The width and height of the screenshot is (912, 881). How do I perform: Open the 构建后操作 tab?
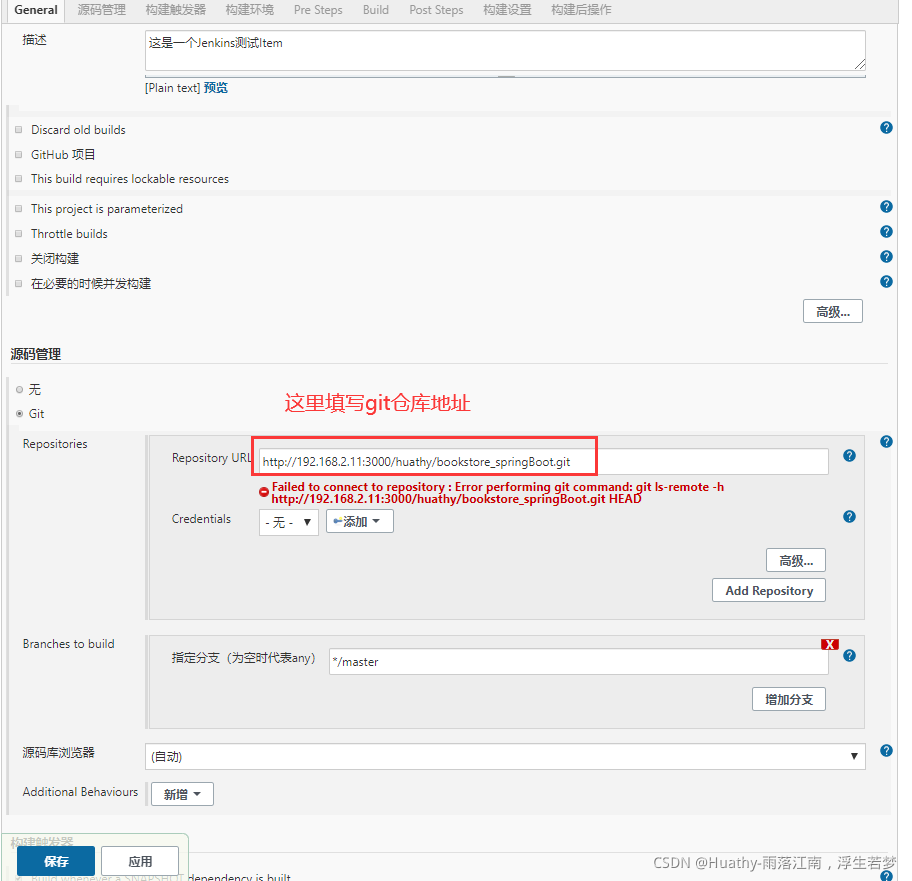pos(581,10)
